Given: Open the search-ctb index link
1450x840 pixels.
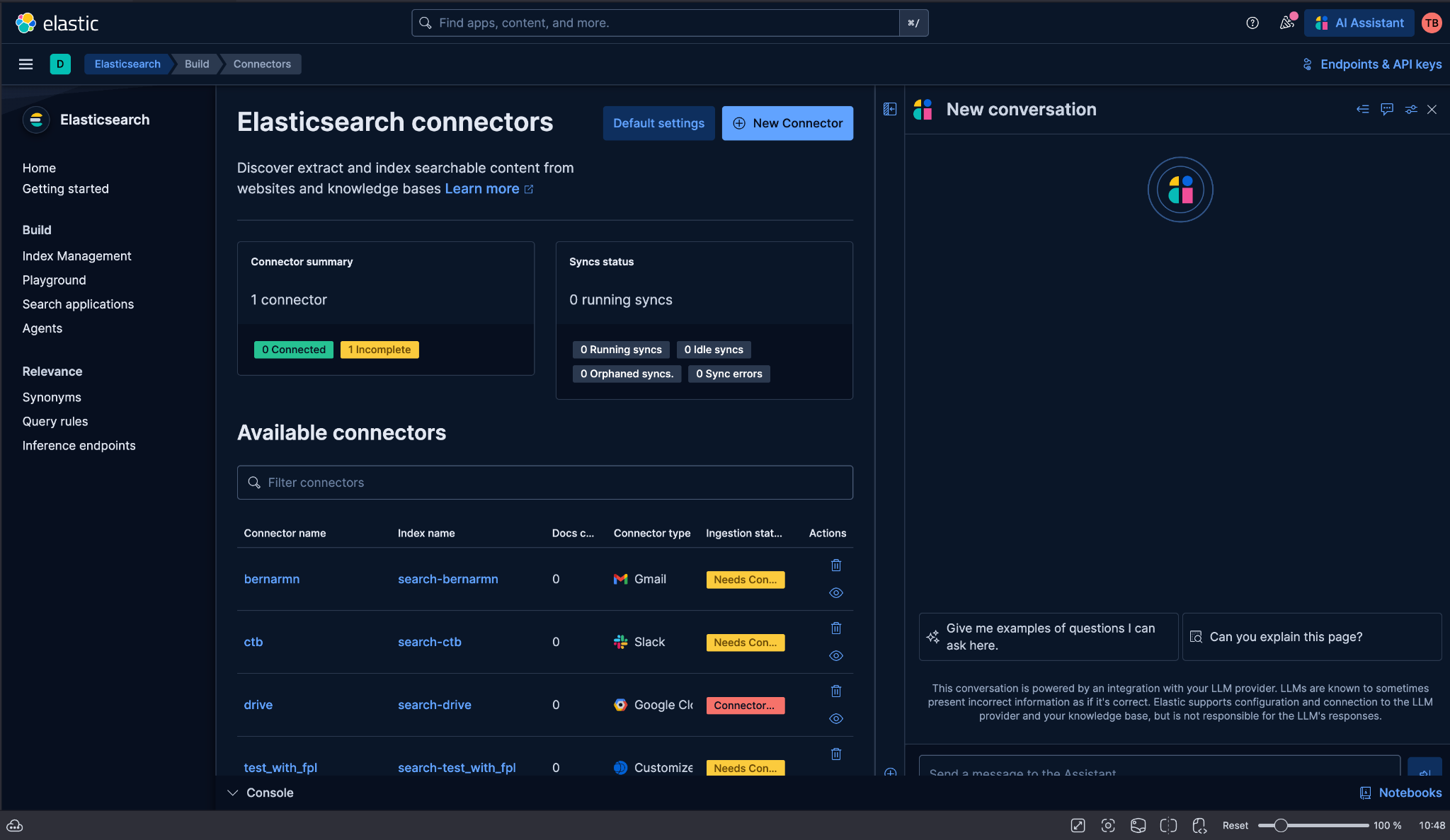Looking at the screenshot, I should [x=430, y=643].
